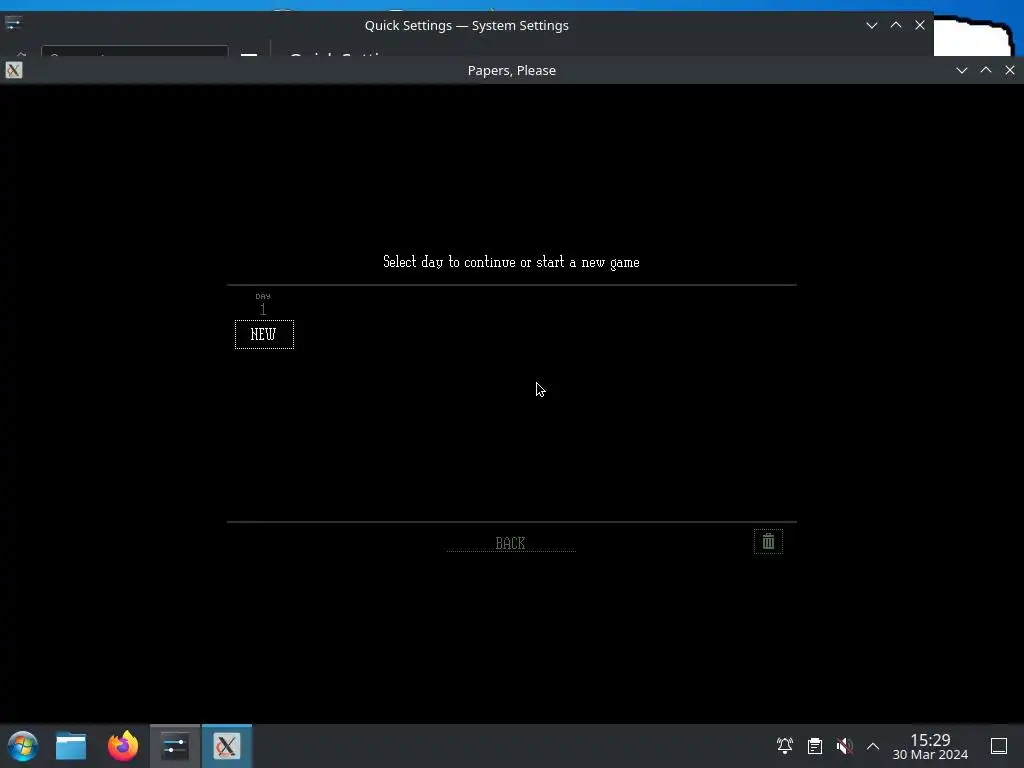Image resolution: width=1024 pixels, height=768 pixels.
Task: Minimize the Papers, Please window
Action: tap(961, 70)
